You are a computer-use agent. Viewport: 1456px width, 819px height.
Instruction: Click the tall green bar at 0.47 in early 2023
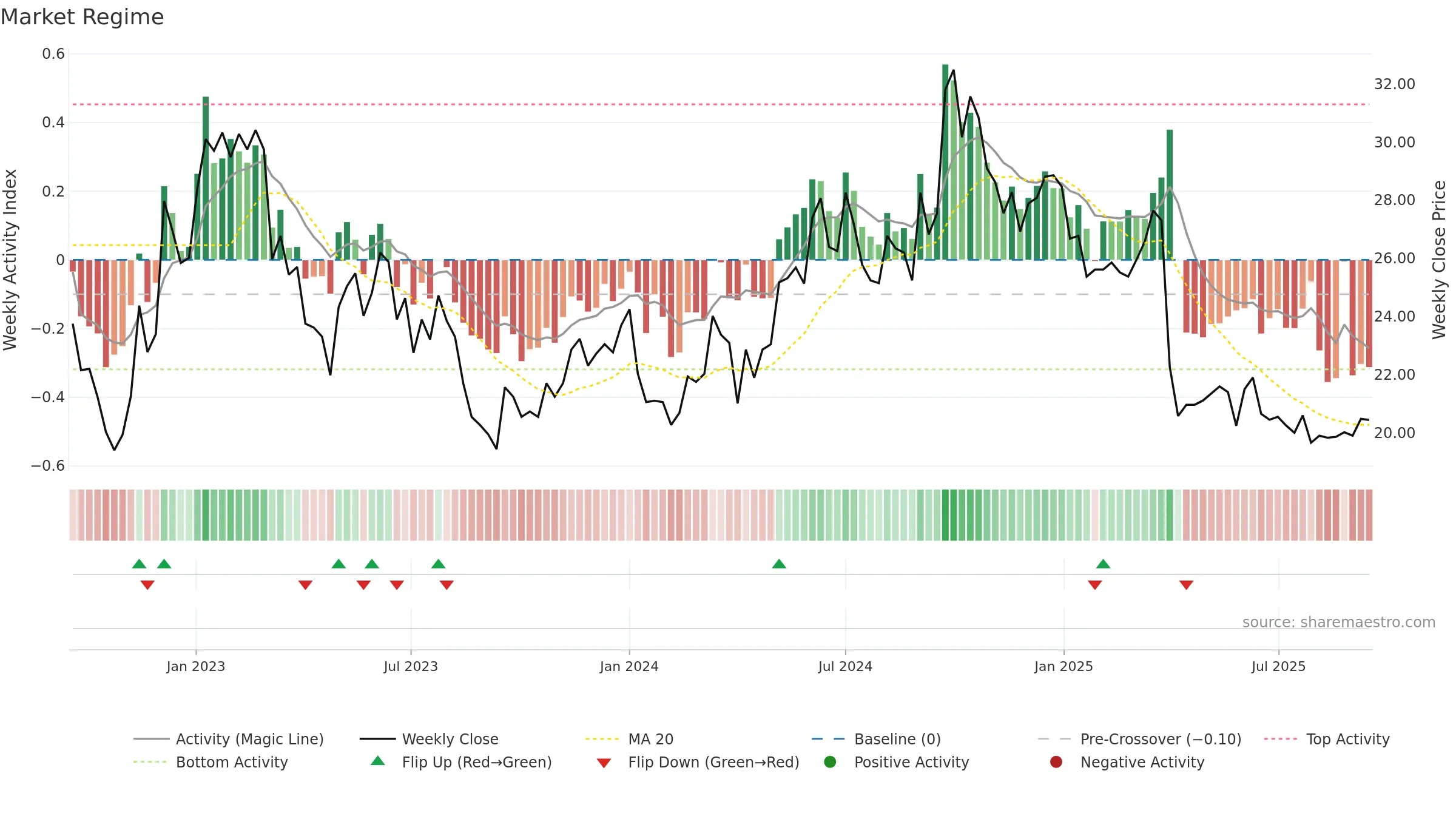(x=206, y=178)
